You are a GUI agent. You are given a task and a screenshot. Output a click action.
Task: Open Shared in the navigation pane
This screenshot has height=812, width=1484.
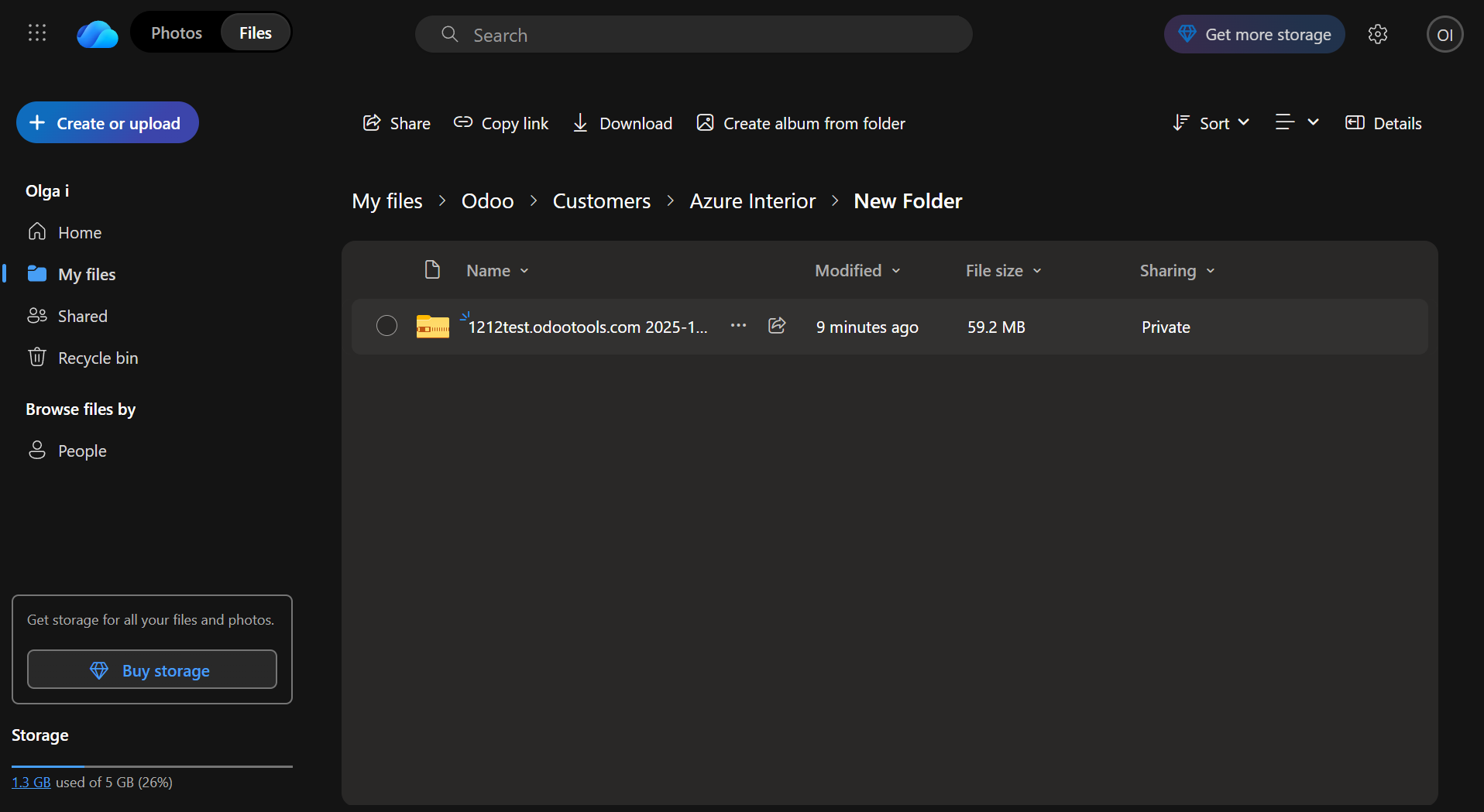pyautogui.click(x=82, y=316)
